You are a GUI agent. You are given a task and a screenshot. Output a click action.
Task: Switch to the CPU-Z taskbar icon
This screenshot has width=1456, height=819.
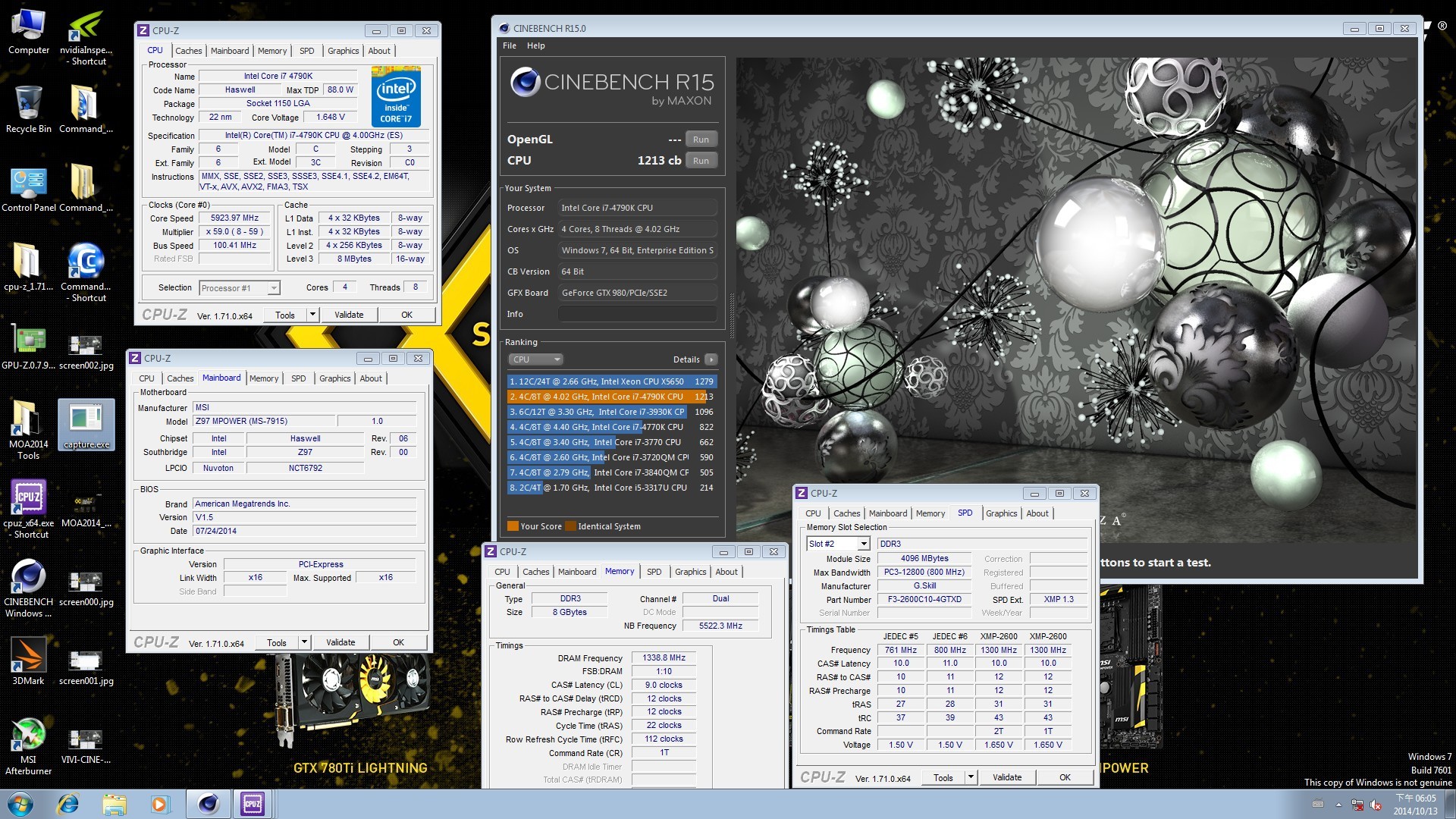click(253, 804)
